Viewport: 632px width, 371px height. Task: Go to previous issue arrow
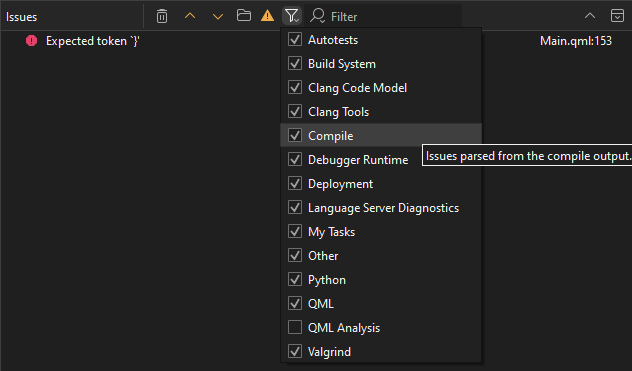click(190, 16)
